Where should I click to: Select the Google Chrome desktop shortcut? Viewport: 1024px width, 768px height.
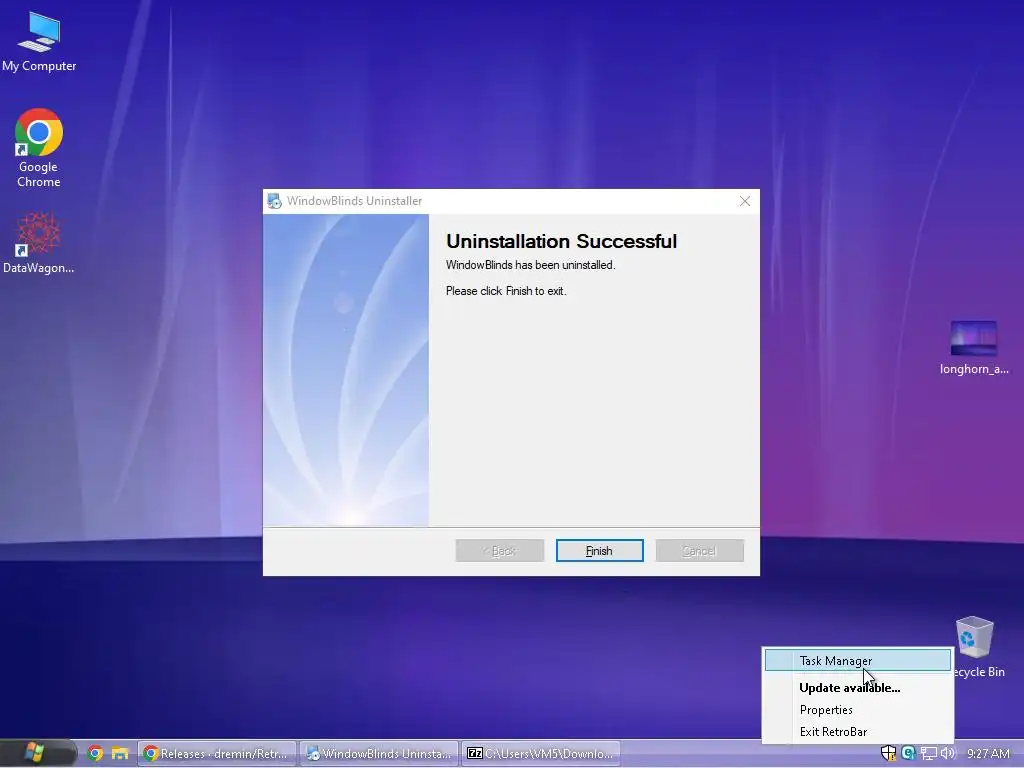[x=39, y=148]
